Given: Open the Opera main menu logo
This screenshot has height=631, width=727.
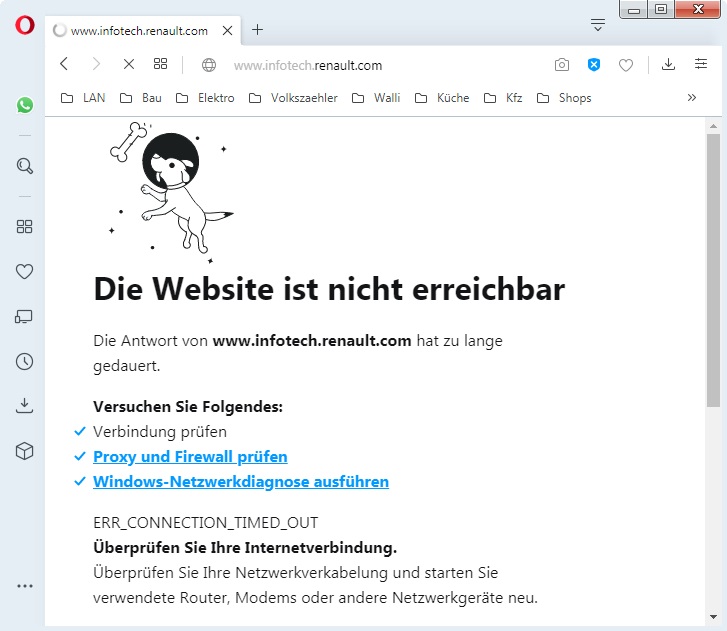Looking at the screenshot, I should (25, 25).
